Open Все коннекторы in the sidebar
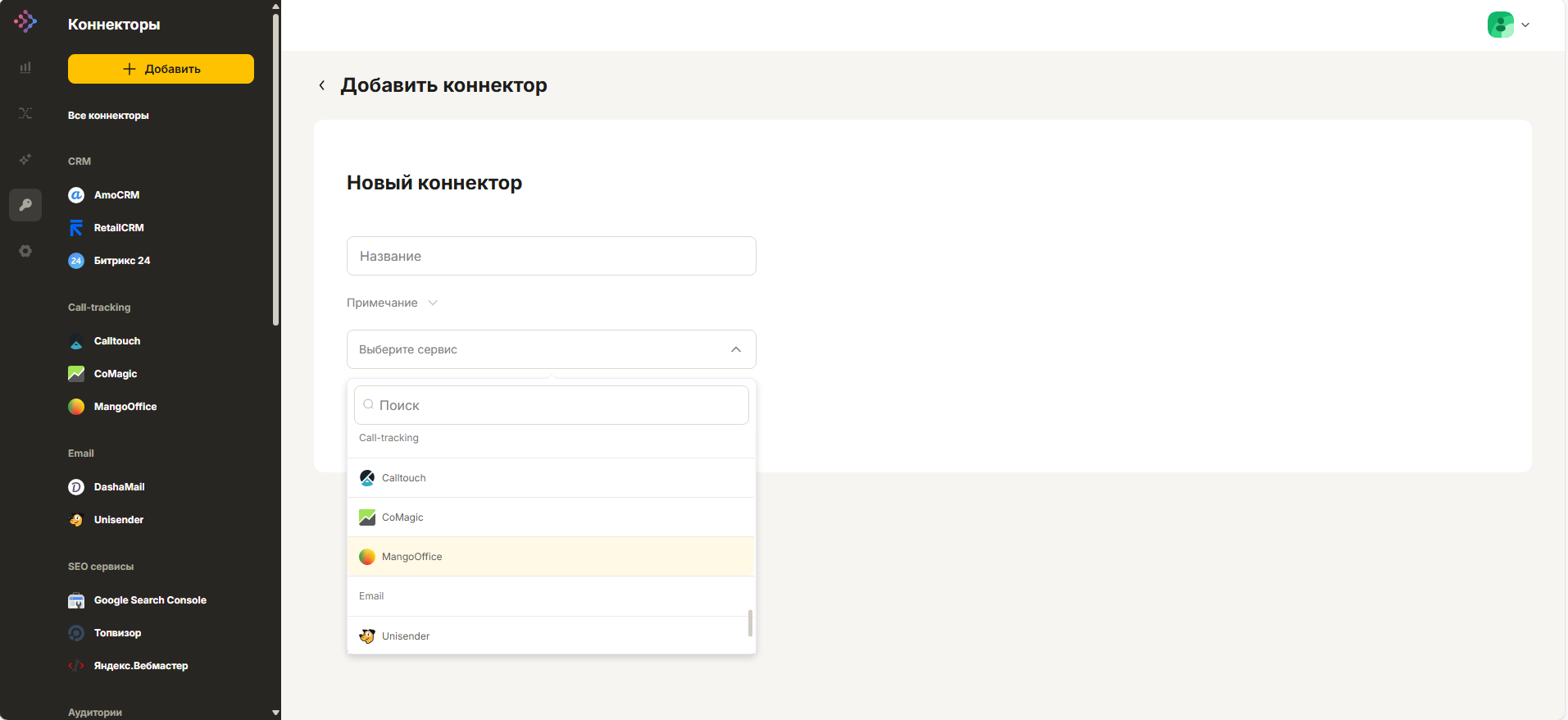This screenshot has width=1568, height=720. (108, 116)
